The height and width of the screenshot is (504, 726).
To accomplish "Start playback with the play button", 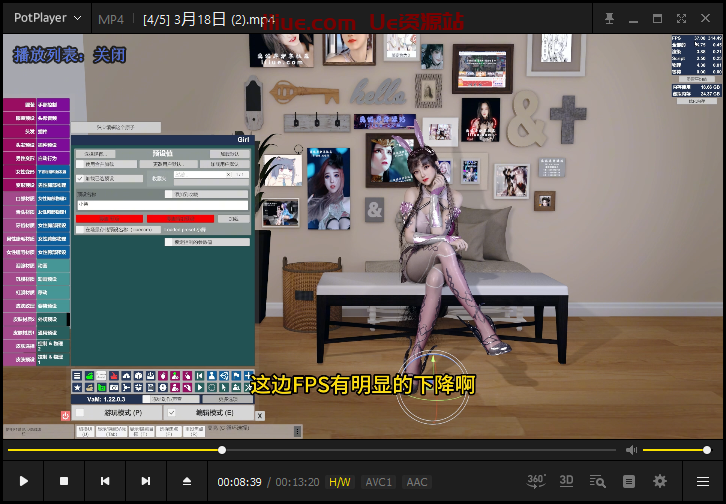I will coord(24,481).
